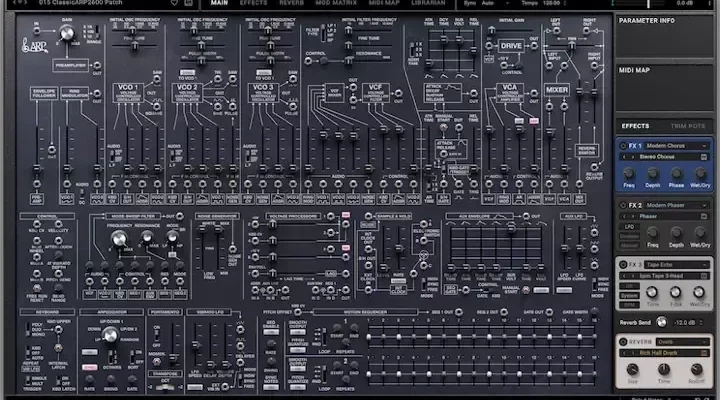Click the System button in FX 3
The height and width of the screenshot is (400, 720).
629,296
